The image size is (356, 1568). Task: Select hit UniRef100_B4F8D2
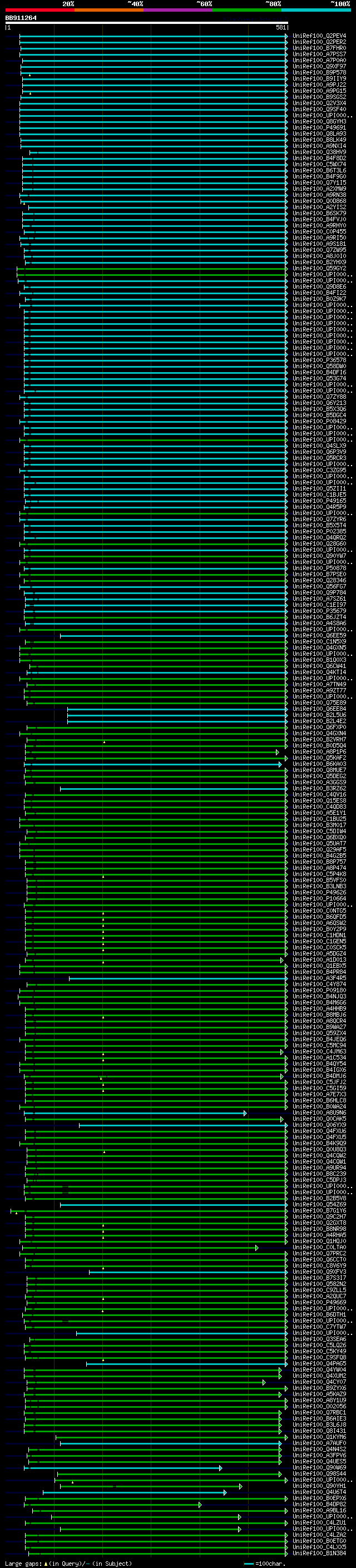319,159
